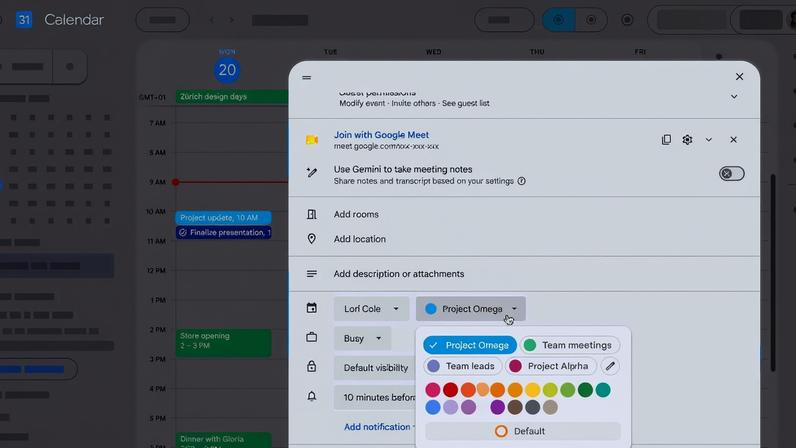
Task: Expand the Guest permissions section
Action: tap(734, 97)
